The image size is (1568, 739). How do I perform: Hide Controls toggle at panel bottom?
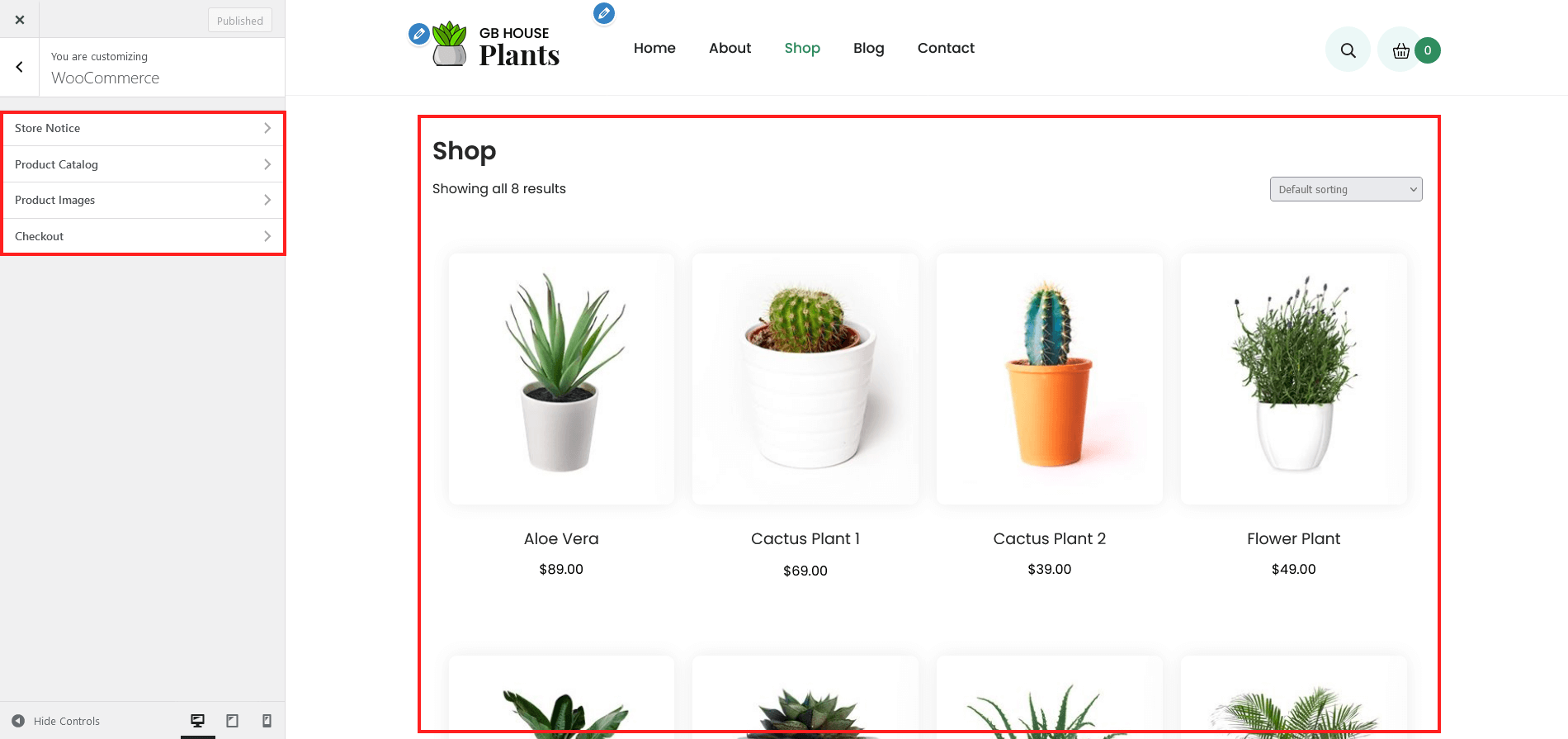[x=55, y=721]
